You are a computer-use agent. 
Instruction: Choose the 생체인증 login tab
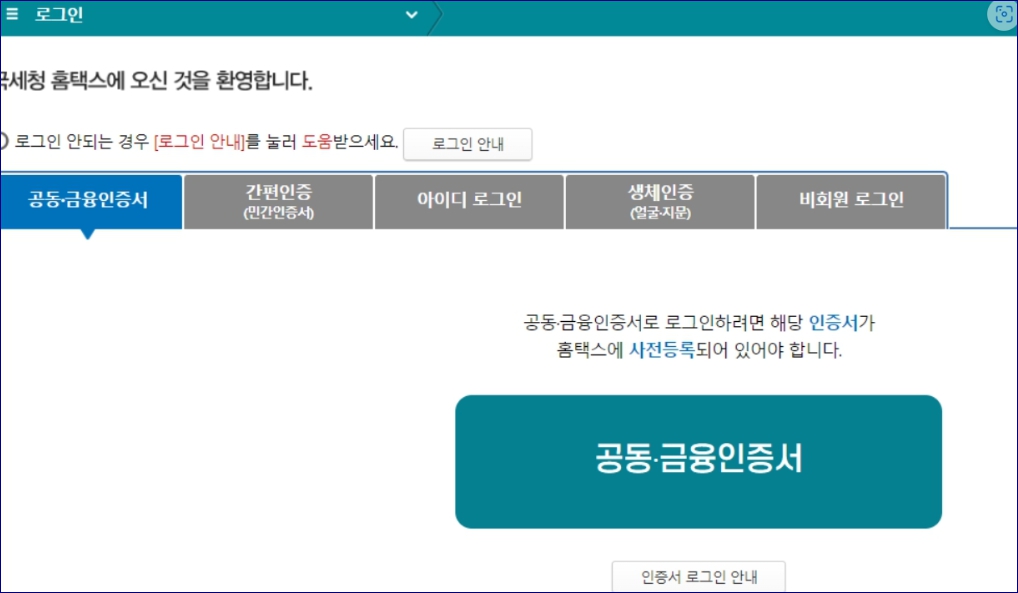coord(658,200)
